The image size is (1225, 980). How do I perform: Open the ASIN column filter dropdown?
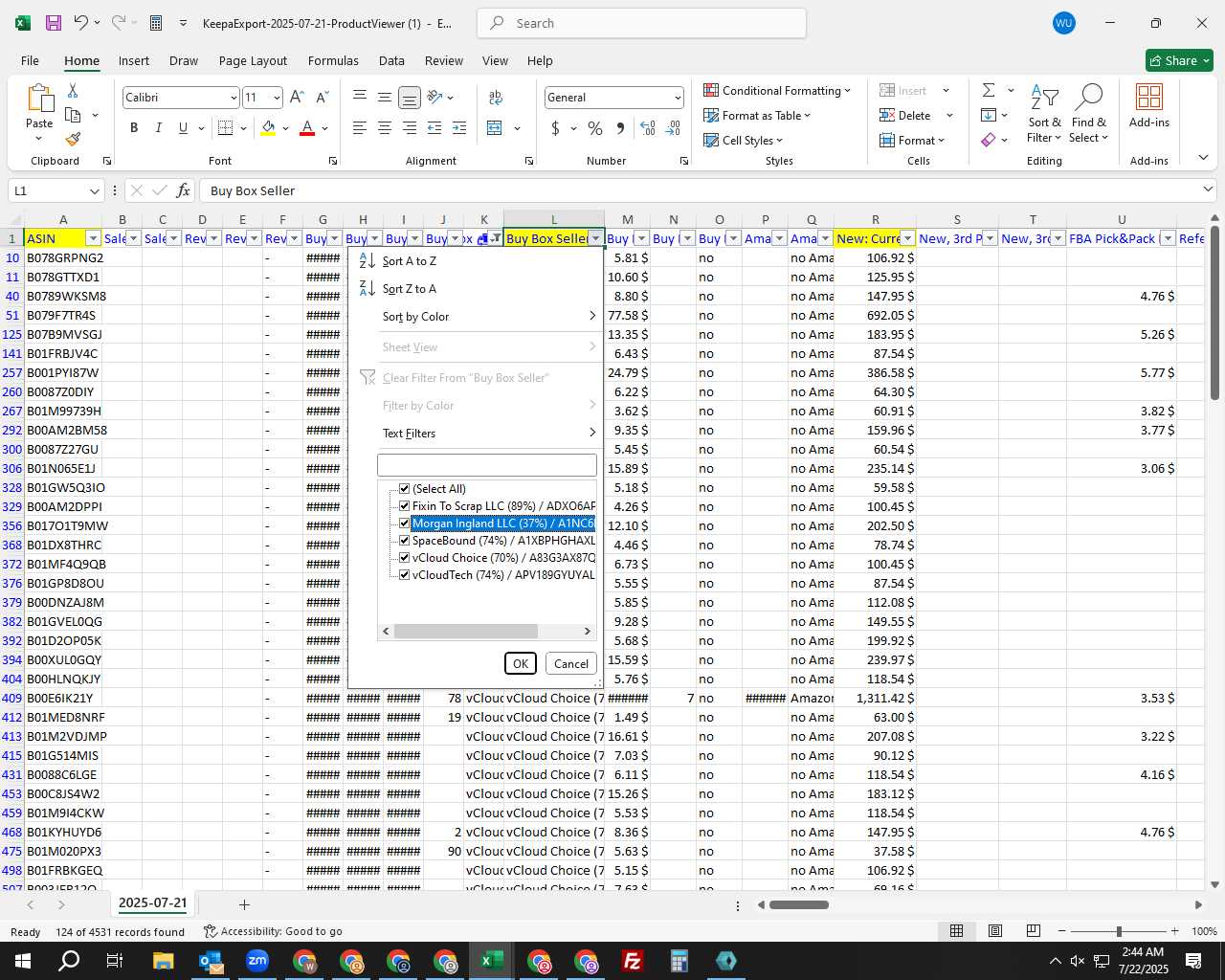point(93,238)
